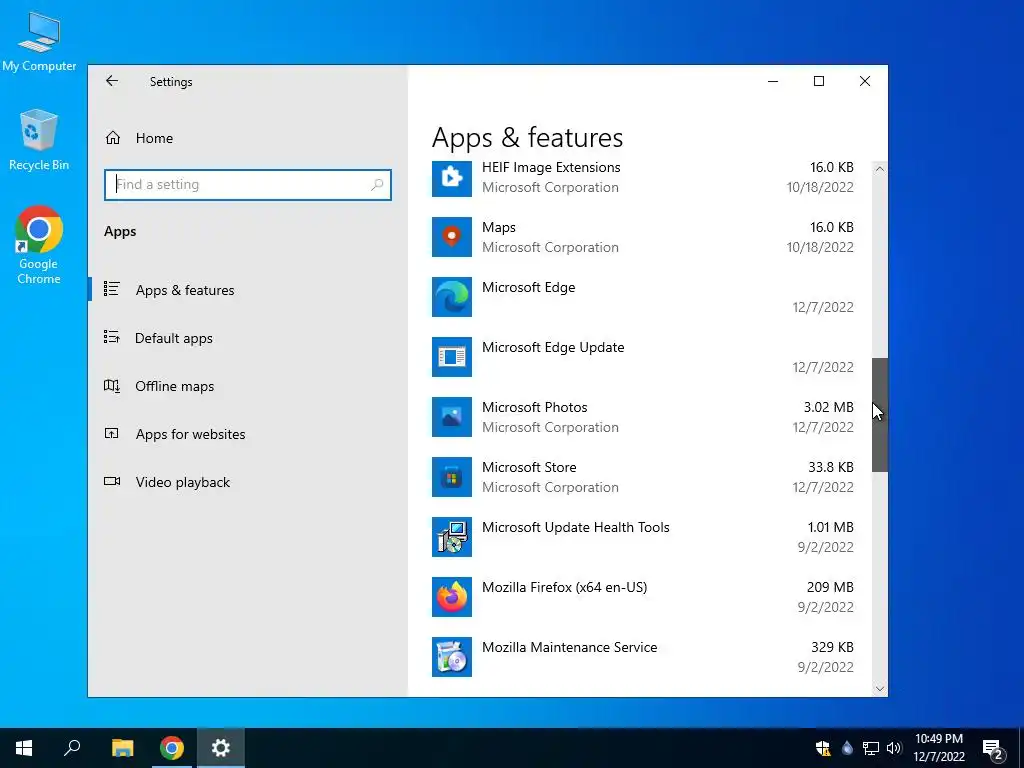Open the HEIF Image Extensions app icon
The height and width of the screenshot is (768, 1024).
click(x=451, y=177)
